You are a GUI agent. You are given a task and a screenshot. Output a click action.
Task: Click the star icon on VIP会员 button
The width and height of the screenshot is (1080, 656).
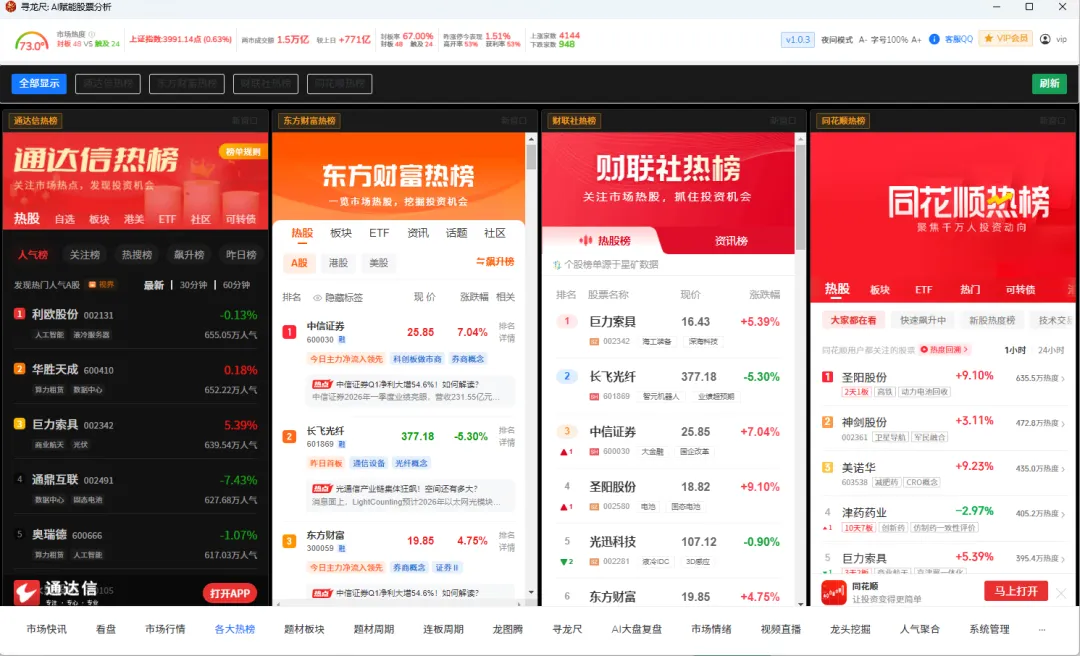(x=988, y=39)
